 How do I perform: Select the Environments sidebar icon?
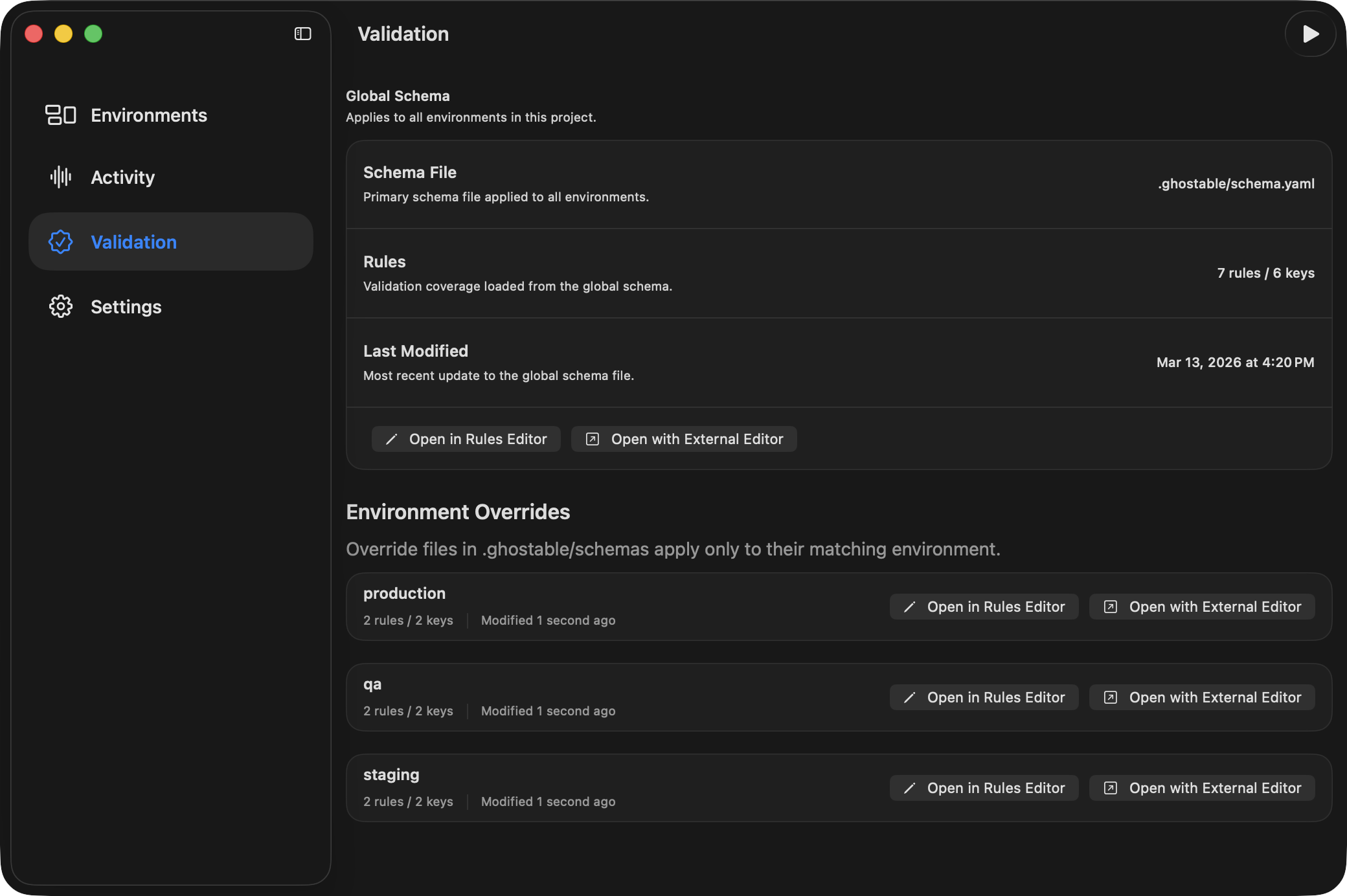[x=62, y=115]
